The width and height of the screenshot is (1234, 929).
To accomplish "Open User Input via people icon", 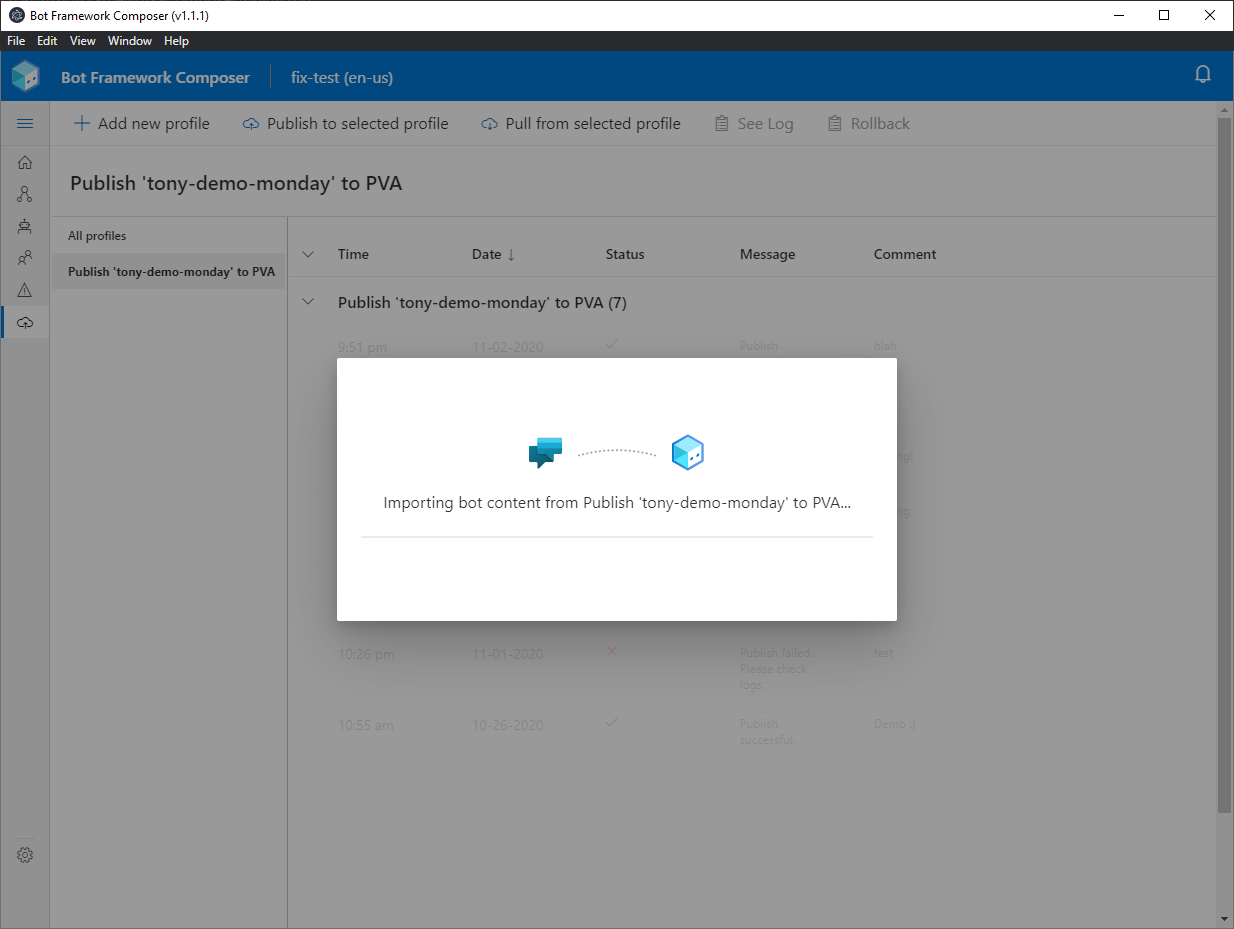I will pyautogui.click(x=25, y=258).
